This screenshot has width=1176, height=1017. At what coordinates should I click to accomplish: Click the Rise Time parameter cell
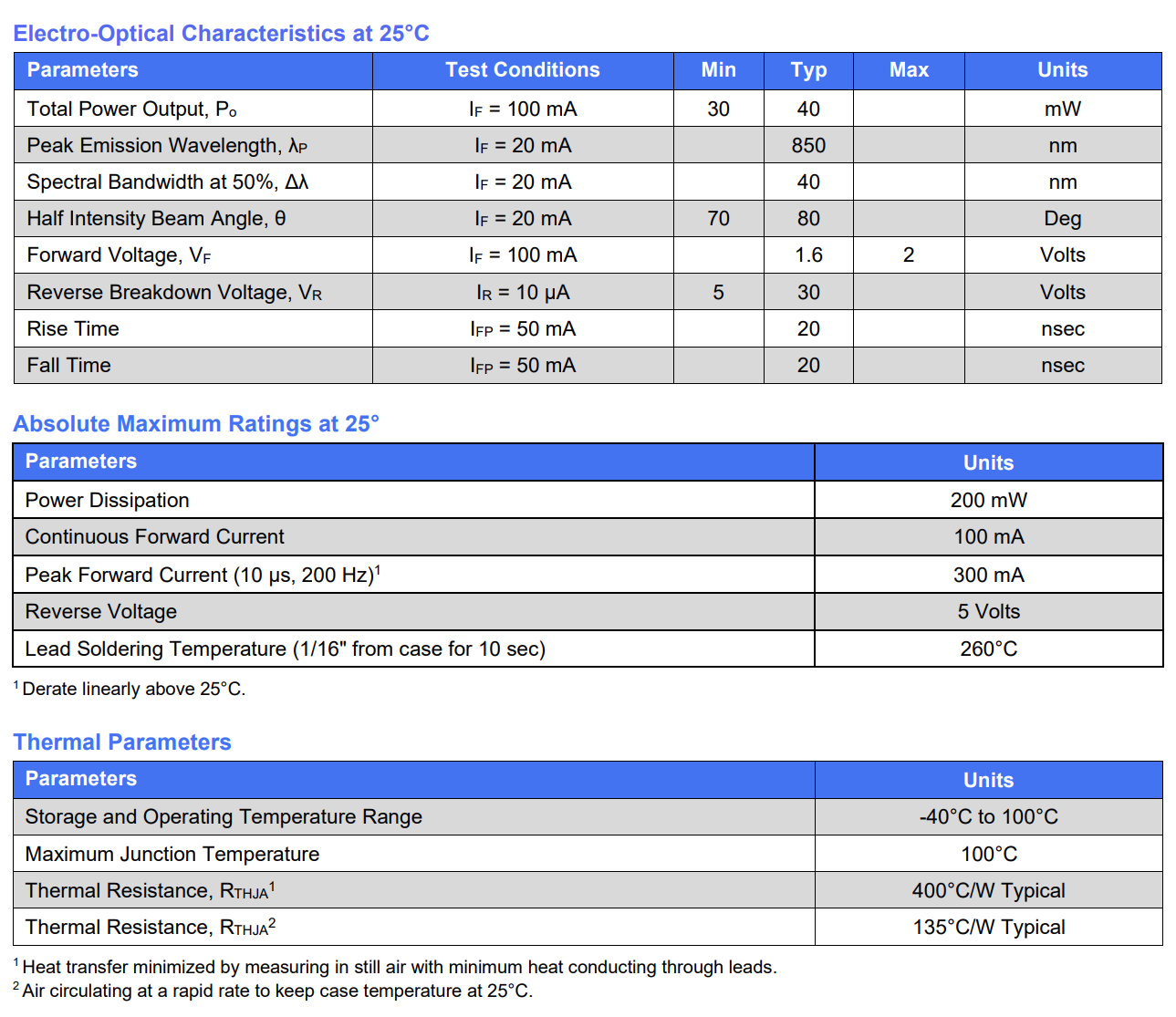(x=73, y=329)
